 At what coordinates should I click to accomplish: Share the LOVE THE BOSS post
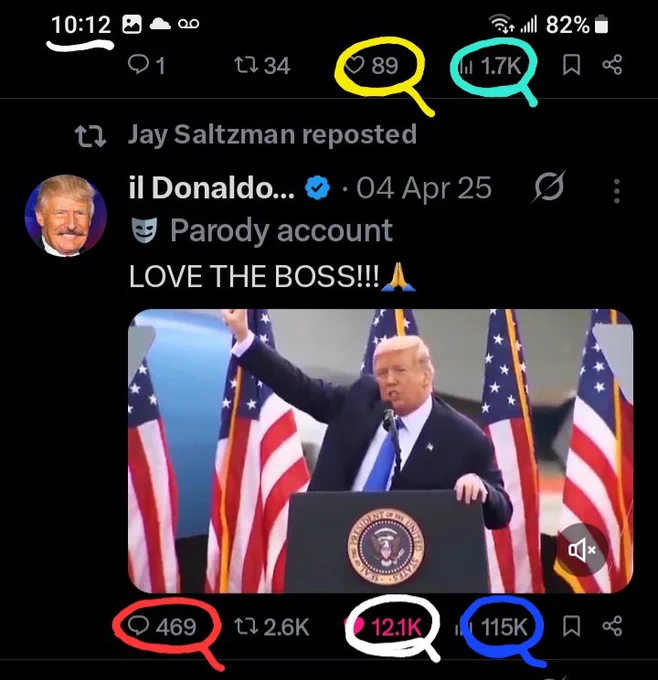[x=612, y=627]
